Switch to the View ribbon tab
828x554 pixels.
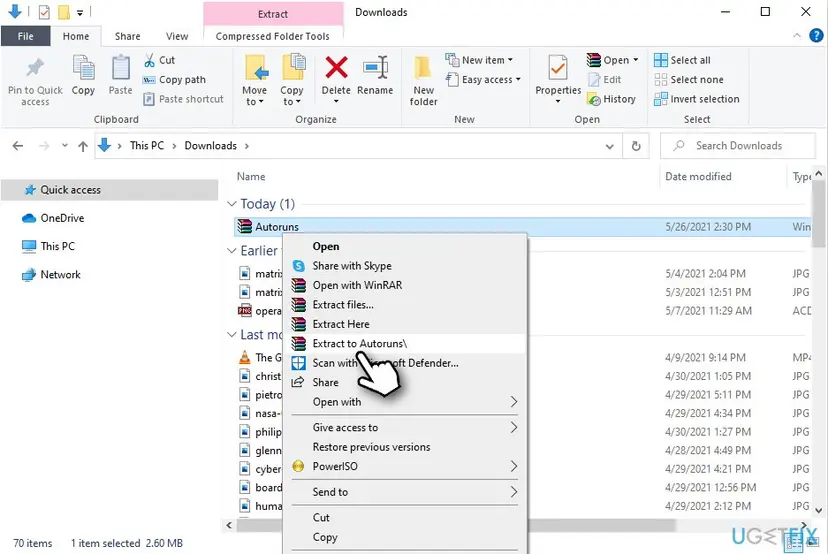(177, 36)
